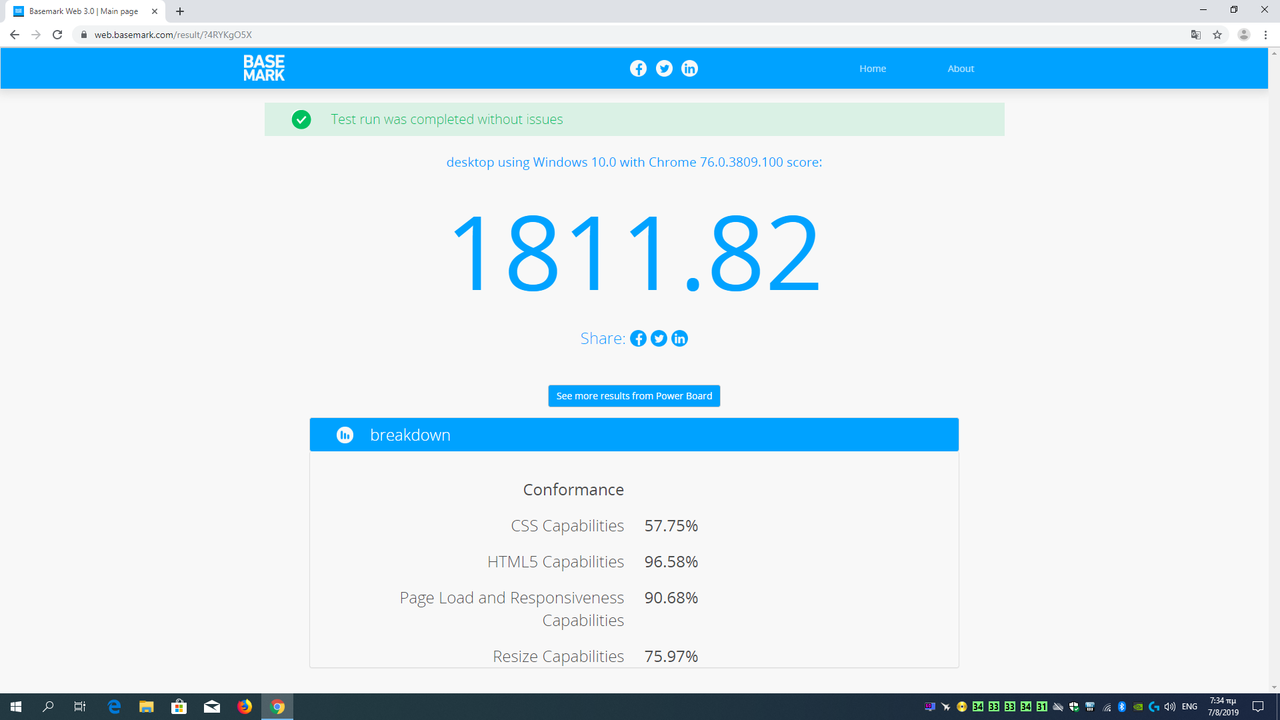The image size is (1280, 720).
Task: Go back with the browser back arrow
Action: pos(14,34)
